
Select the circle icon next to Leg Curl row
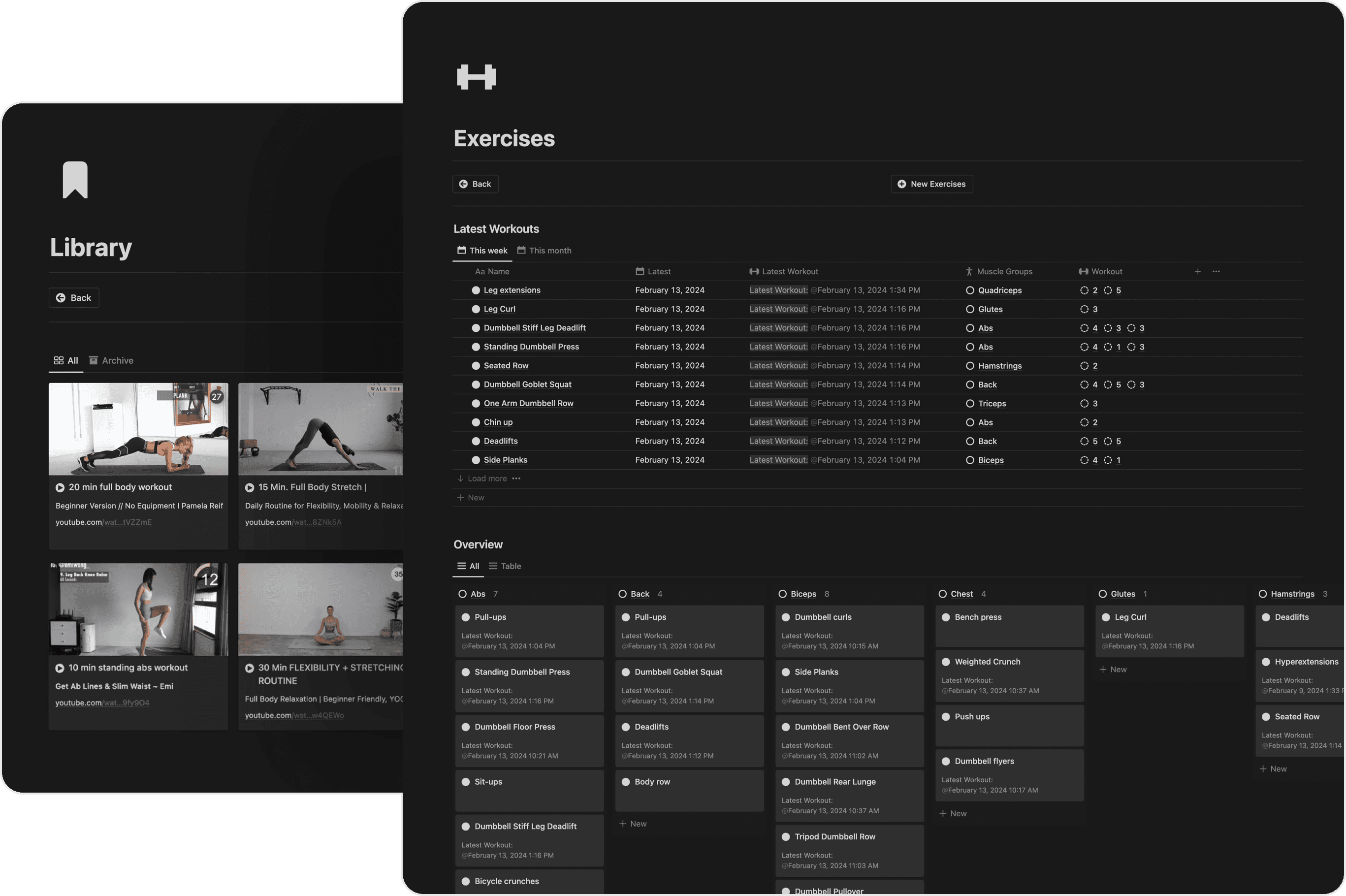tap(476, 309)
